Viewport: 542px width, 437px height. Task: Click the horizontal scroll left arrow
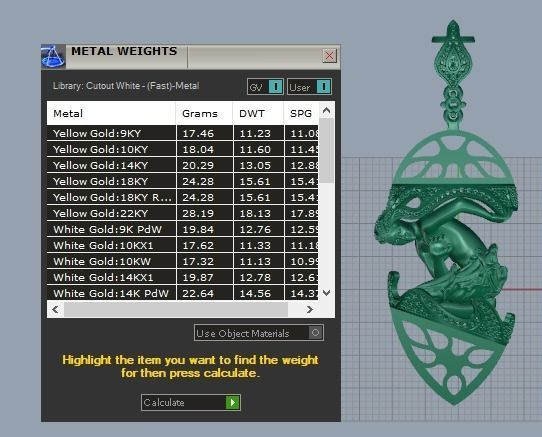(55, 309)
